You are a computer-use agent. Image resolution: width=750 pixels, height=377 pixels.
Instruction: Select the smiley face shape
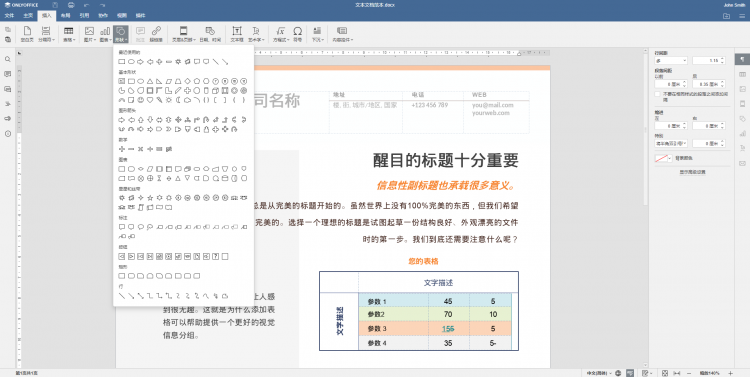coord(141,100)
